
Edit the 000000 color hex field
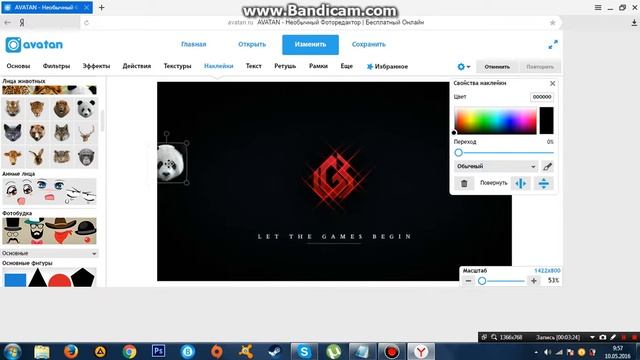542,97
